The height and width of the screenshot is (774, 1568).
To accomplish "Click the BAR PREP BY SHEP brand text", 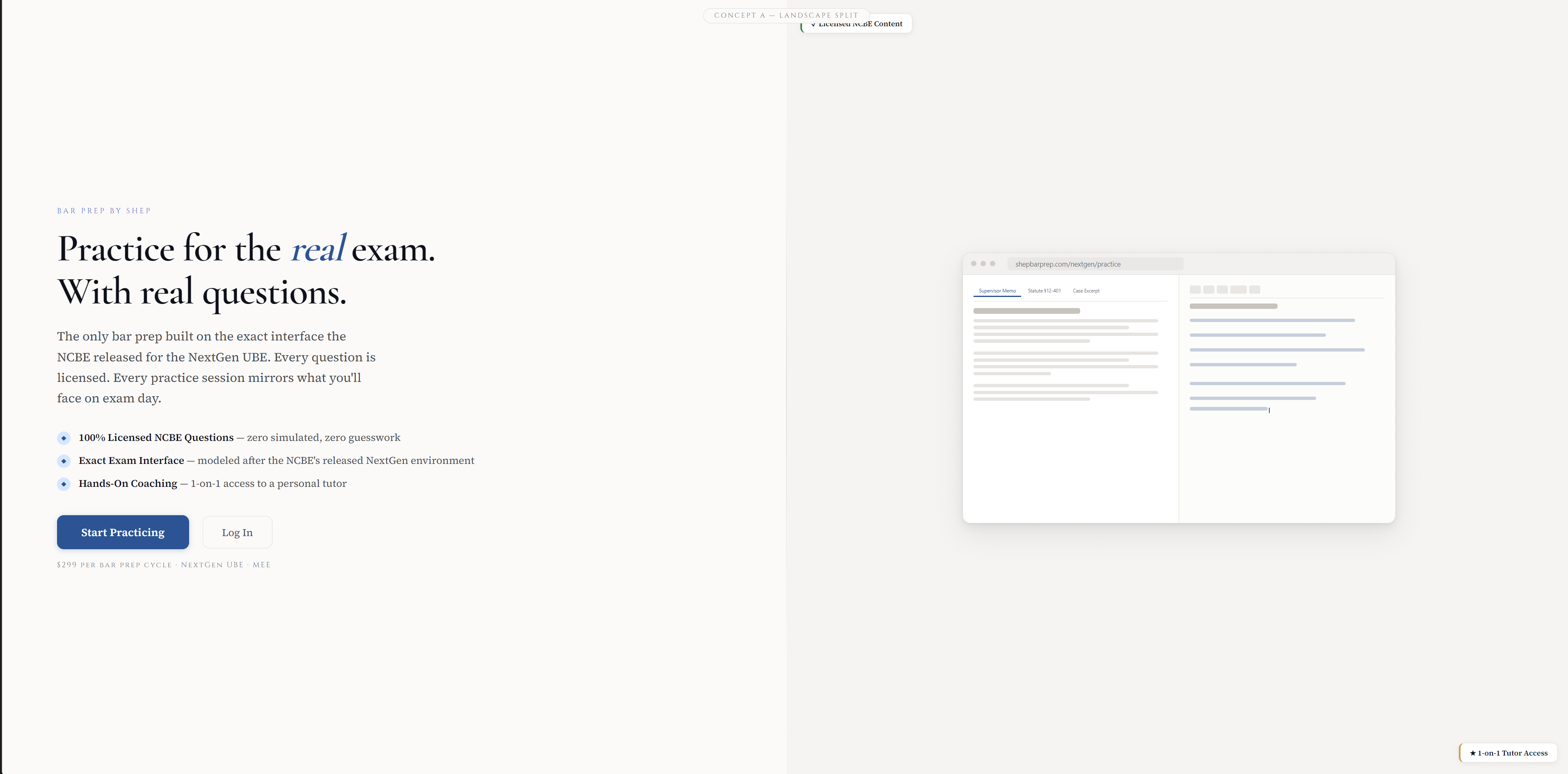I will coord(104,210).
